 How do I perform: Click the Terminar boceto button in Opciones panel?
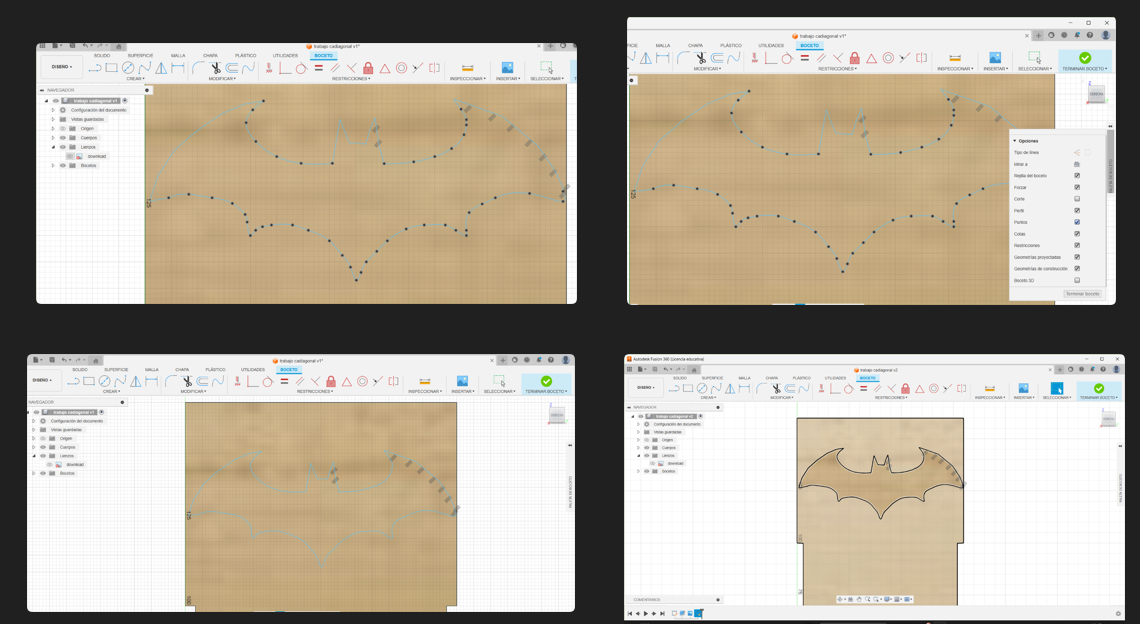(x=1083, y=294)
